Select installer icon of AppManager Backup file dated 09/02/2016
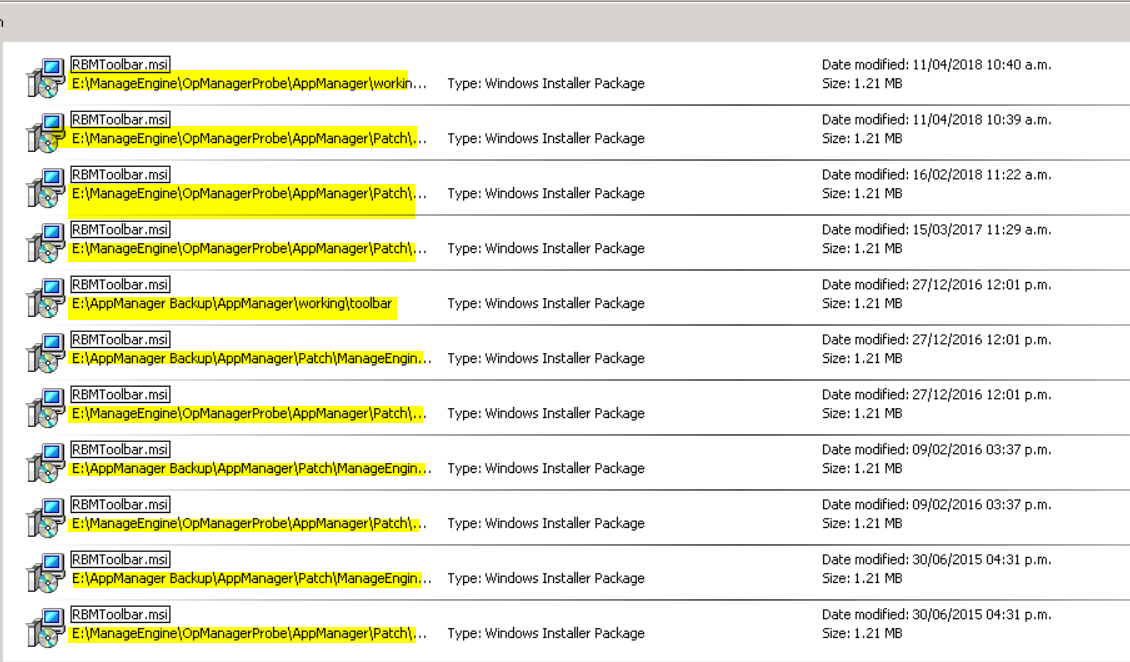Screen dimensions: 1130x662 point(45,462)
